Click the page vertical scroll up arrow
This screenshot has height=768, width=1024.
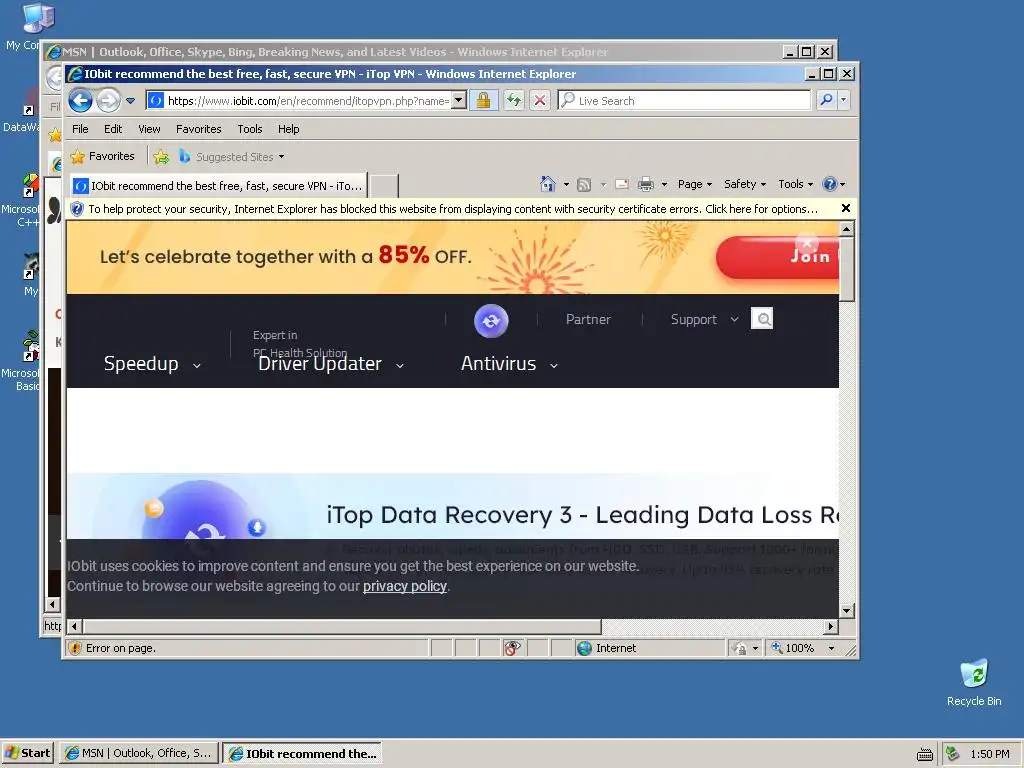point(846,229)
